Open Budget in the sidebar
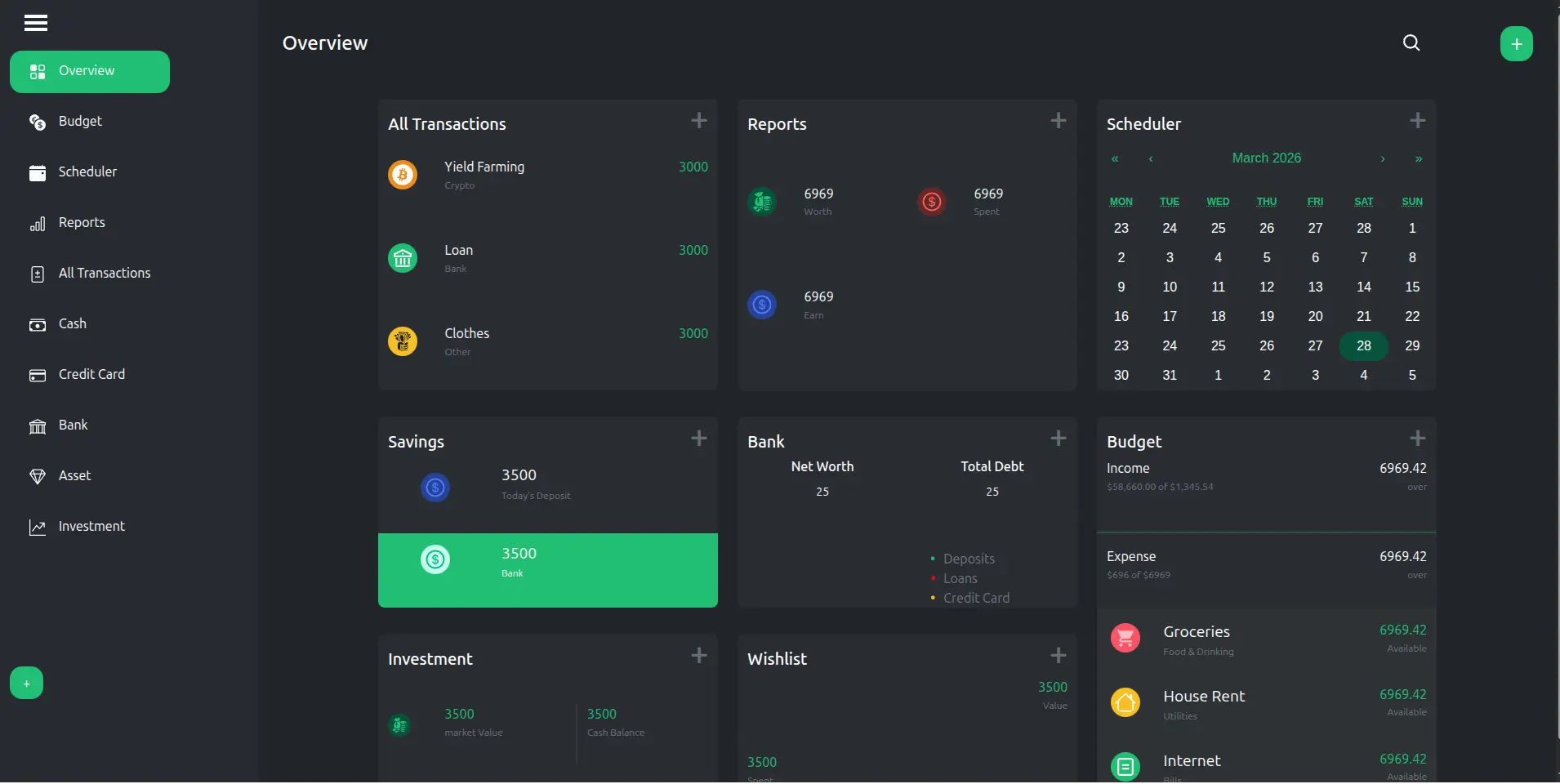The height and width of the screenshot is (784, 1560). (x=80, y=122)
